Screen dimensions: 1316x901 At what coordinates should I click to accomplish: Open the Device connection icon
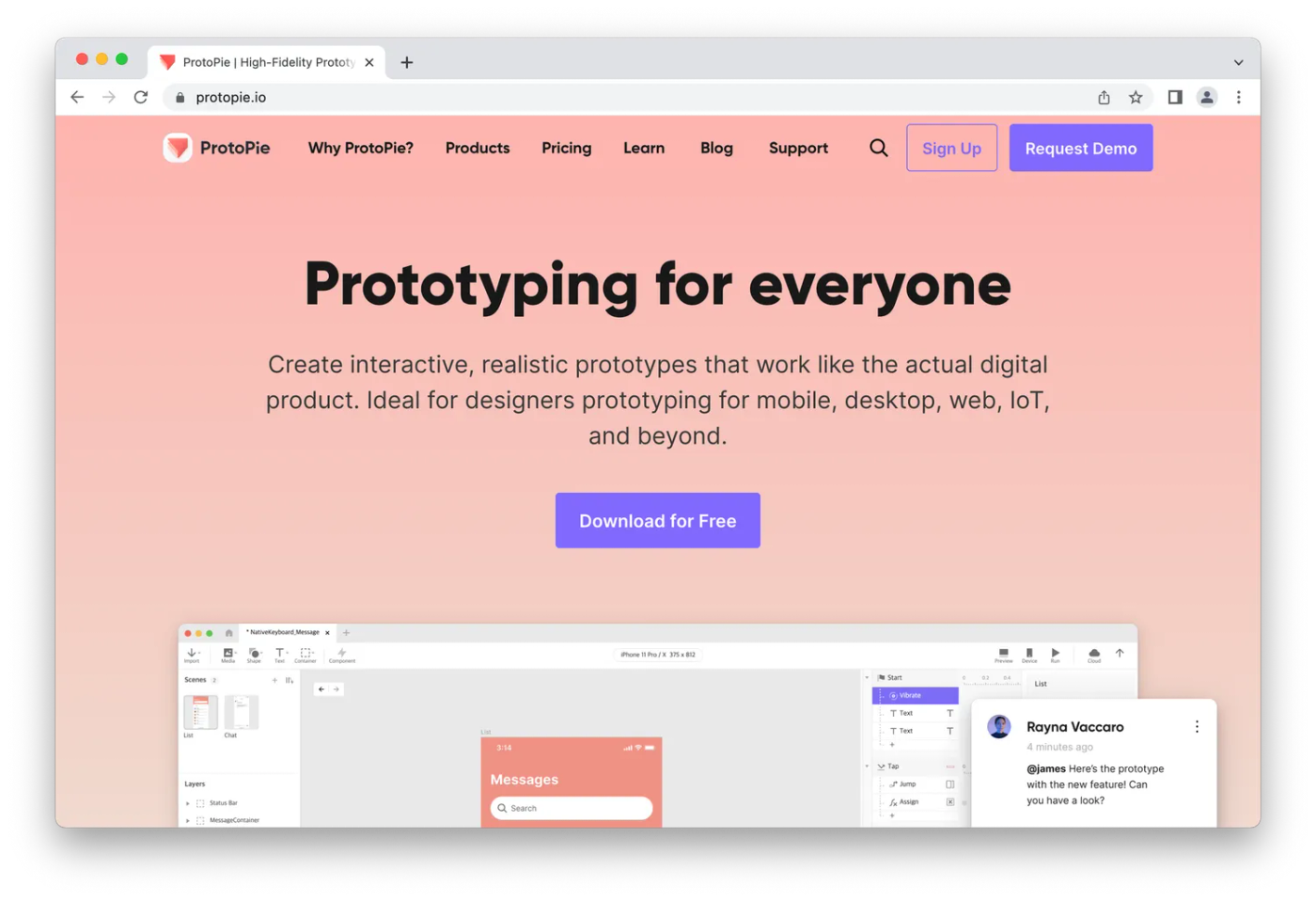[1029, 654]
